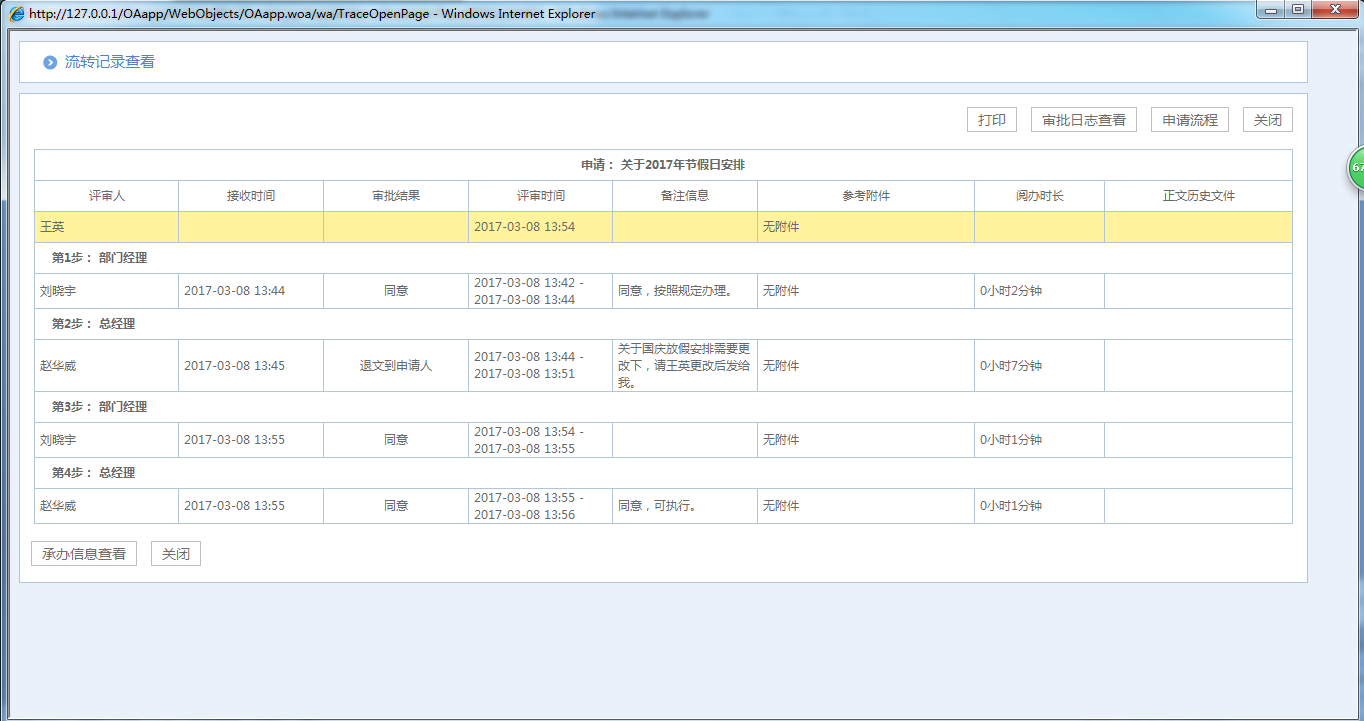
Task: Click 刘晓宇 in the step 1 row
Action: pos(58,291)
